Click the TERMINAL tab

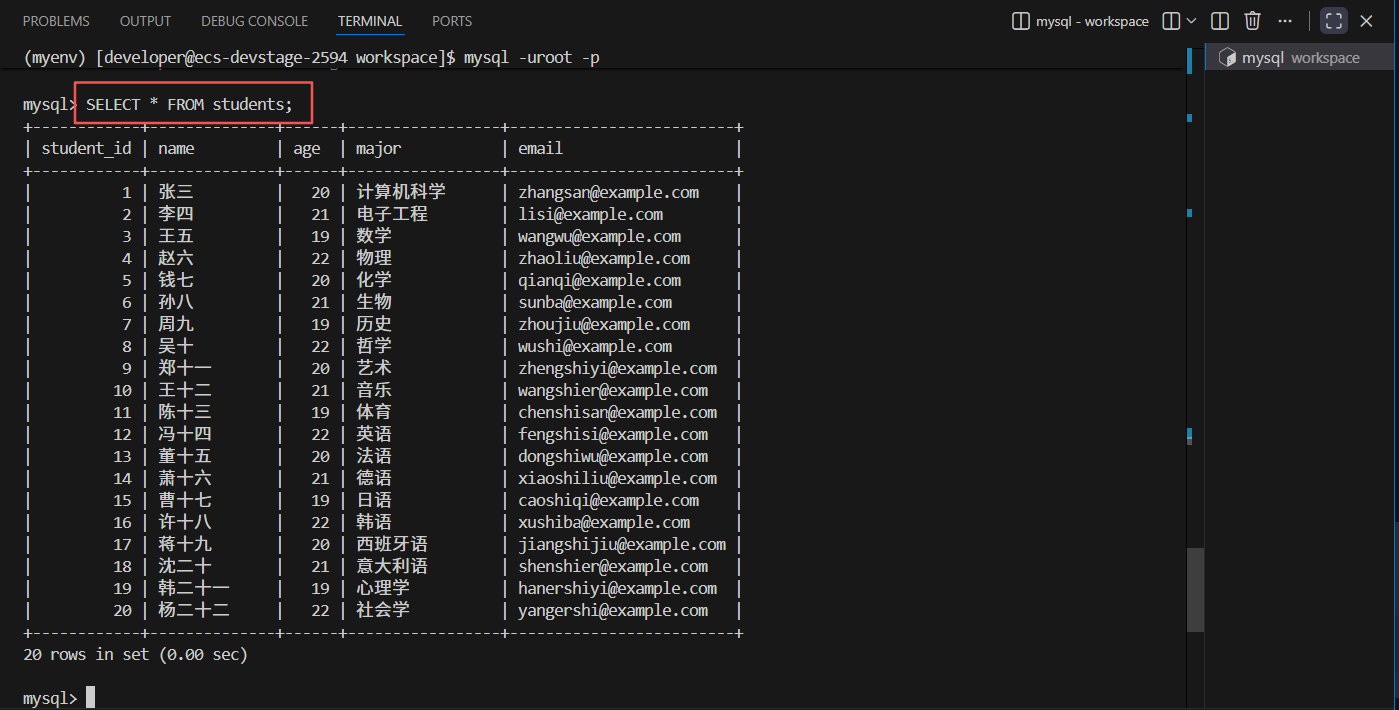coord(370,21)
